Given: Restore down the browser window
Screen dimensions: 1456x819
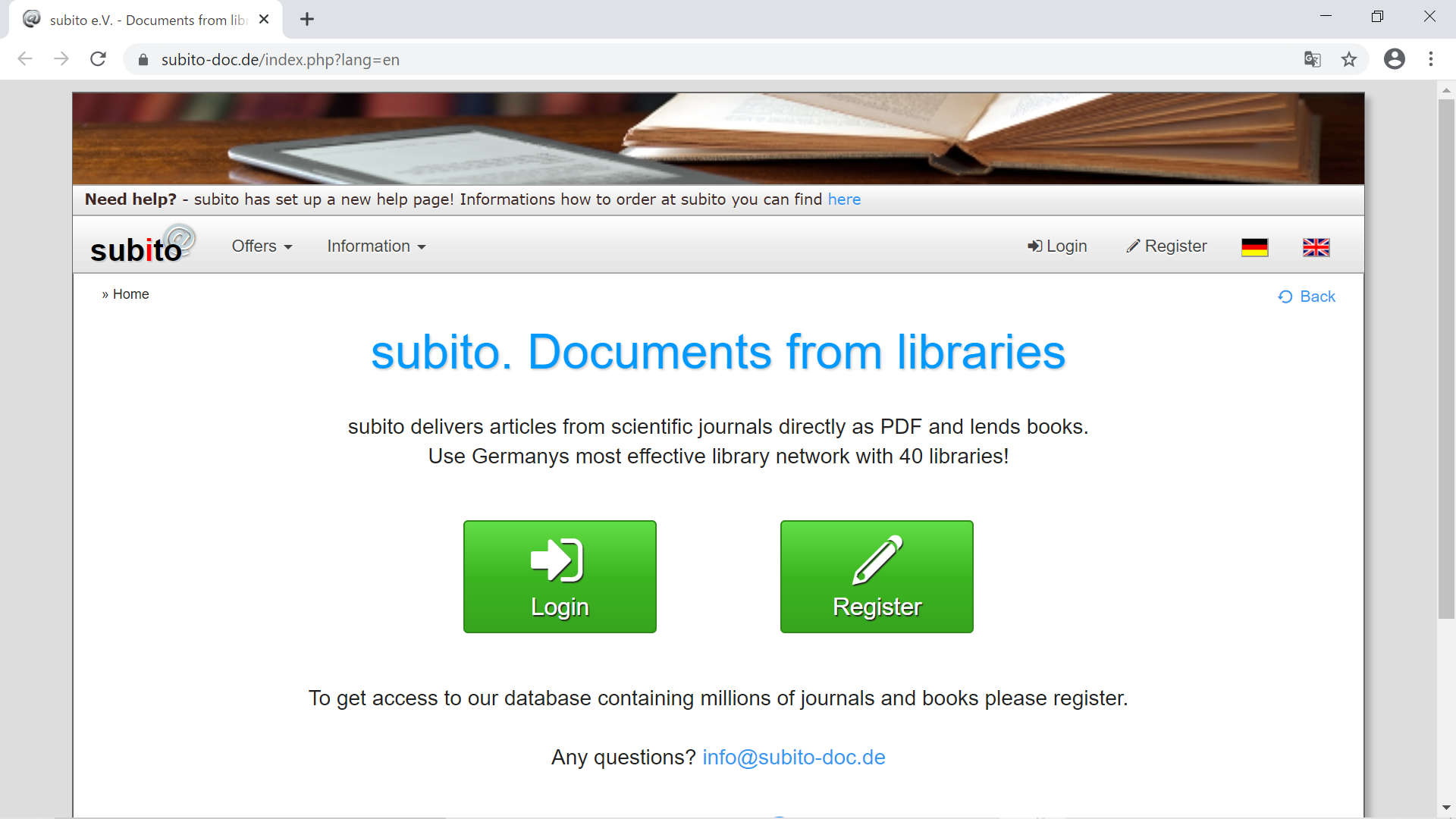Looking at the screenshot, I should point(1377,17).
